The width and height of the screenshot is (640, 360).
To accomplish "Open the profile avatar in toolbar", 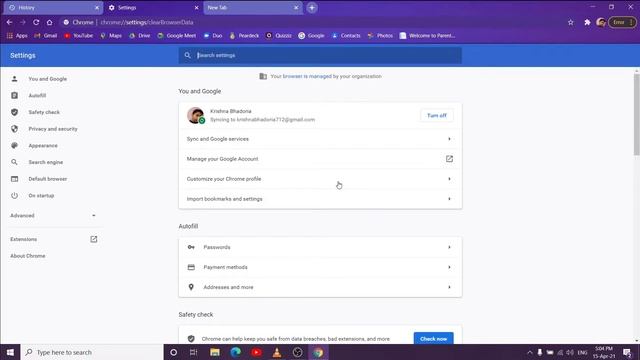I will pos(601,22).
